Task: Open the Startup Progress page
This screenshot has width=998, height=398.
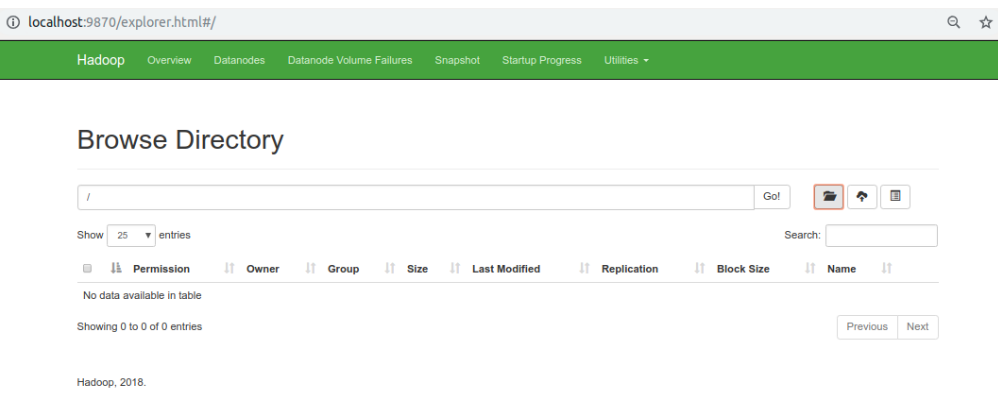Action: pos(542,60)
